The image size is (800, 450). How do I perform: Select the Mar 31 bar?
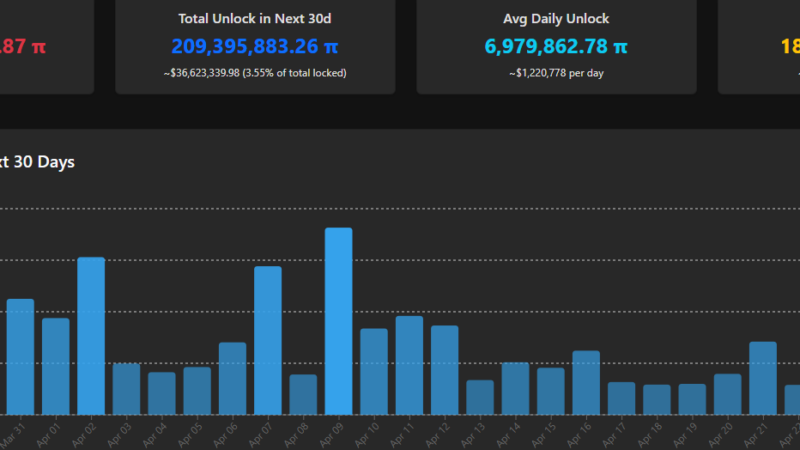click(20, 356)
